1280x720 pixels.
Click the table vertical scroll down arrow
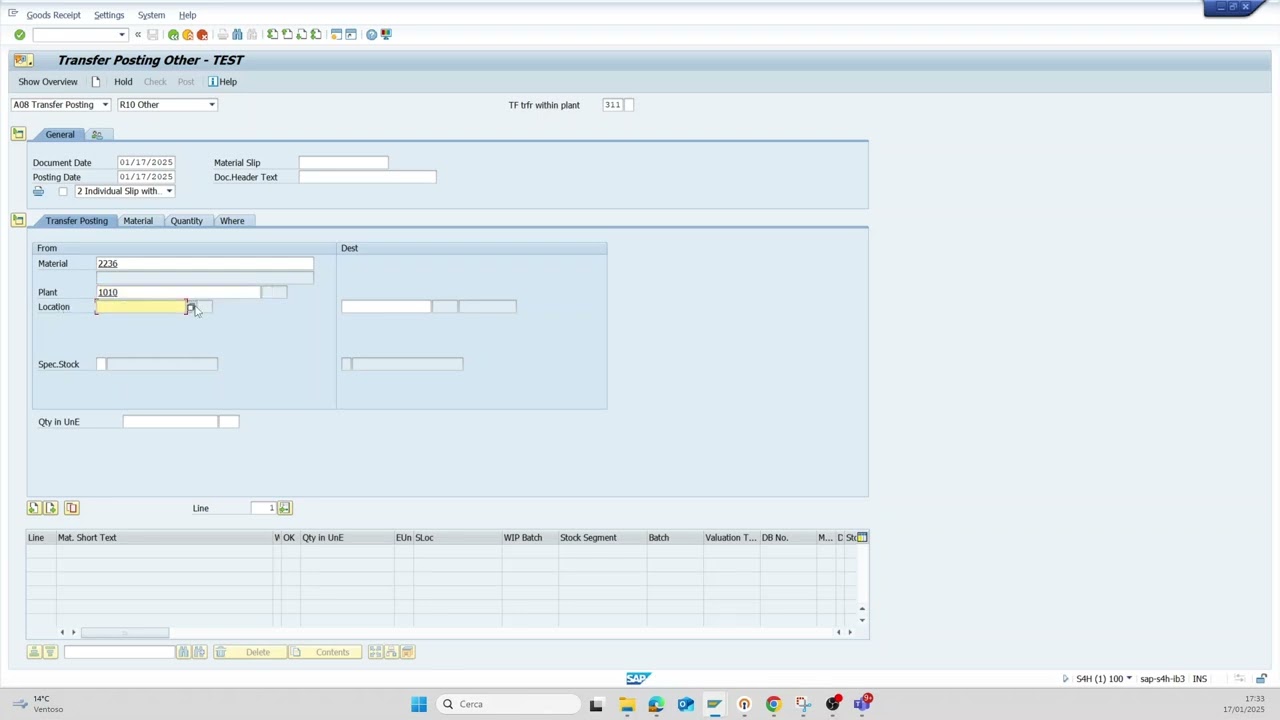pos(862,620)
